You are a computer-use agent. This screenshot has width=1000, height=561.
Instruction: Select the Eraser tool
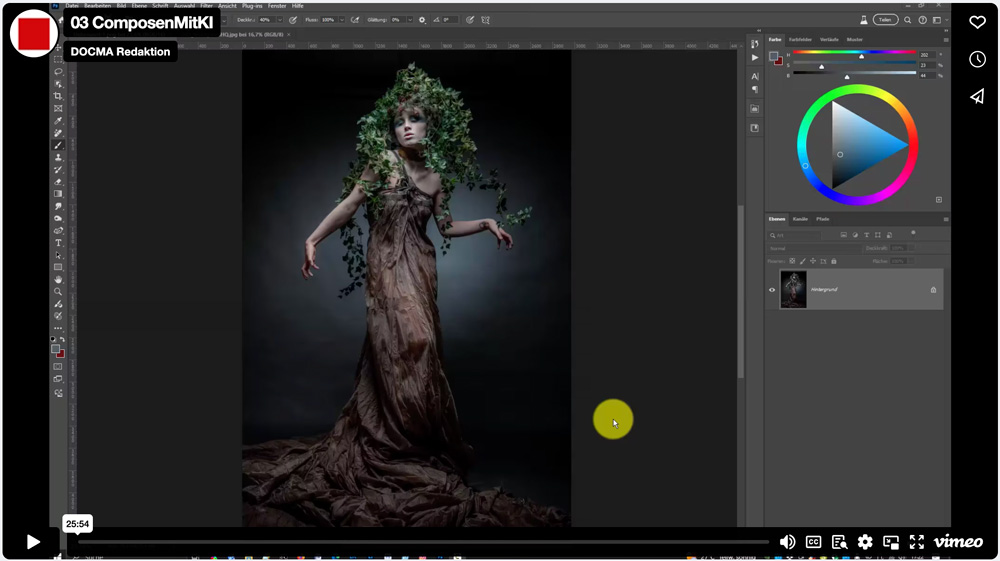[58, 182]
